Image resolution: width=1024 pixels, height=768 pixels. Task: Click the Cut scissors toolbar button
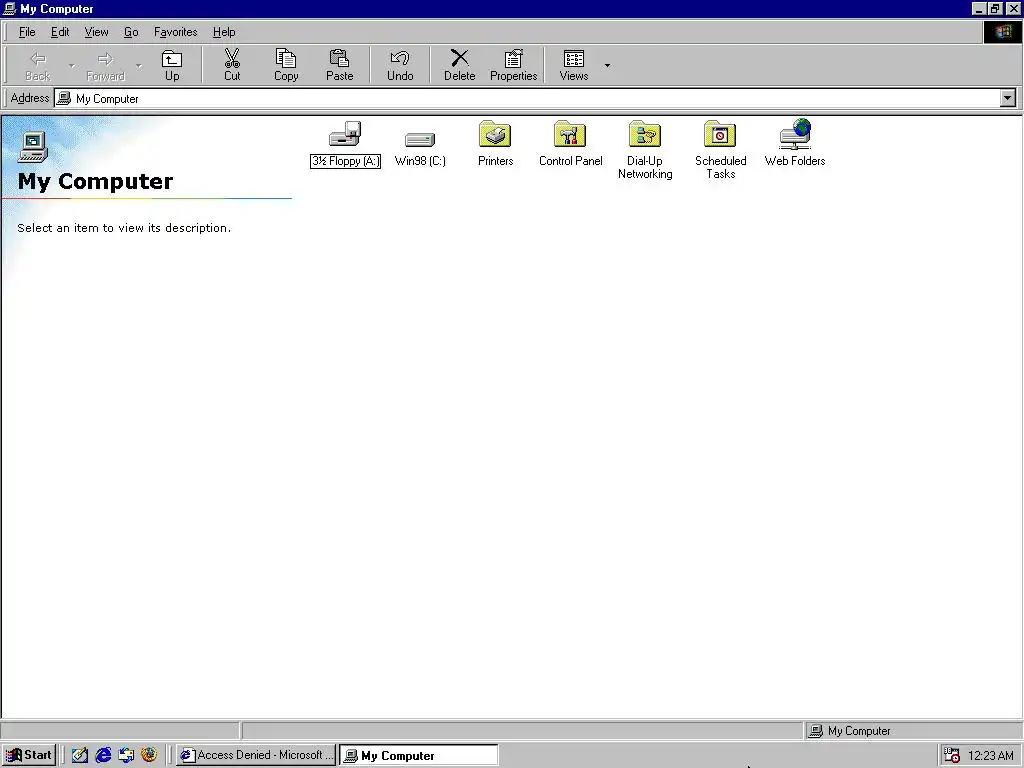click(x=232, y=65)
